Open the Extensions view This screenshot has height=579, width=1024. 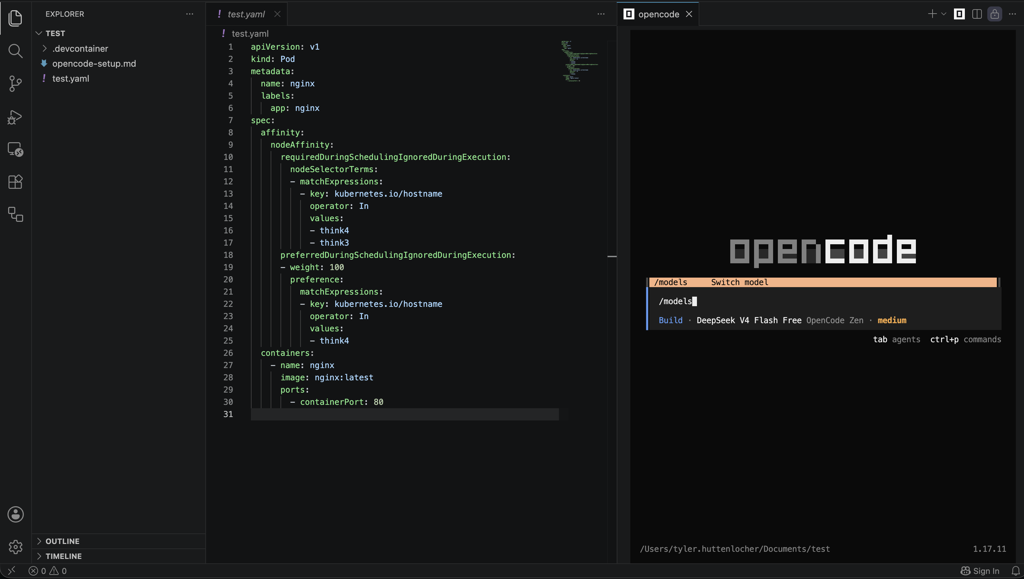(x=15, y=182)
